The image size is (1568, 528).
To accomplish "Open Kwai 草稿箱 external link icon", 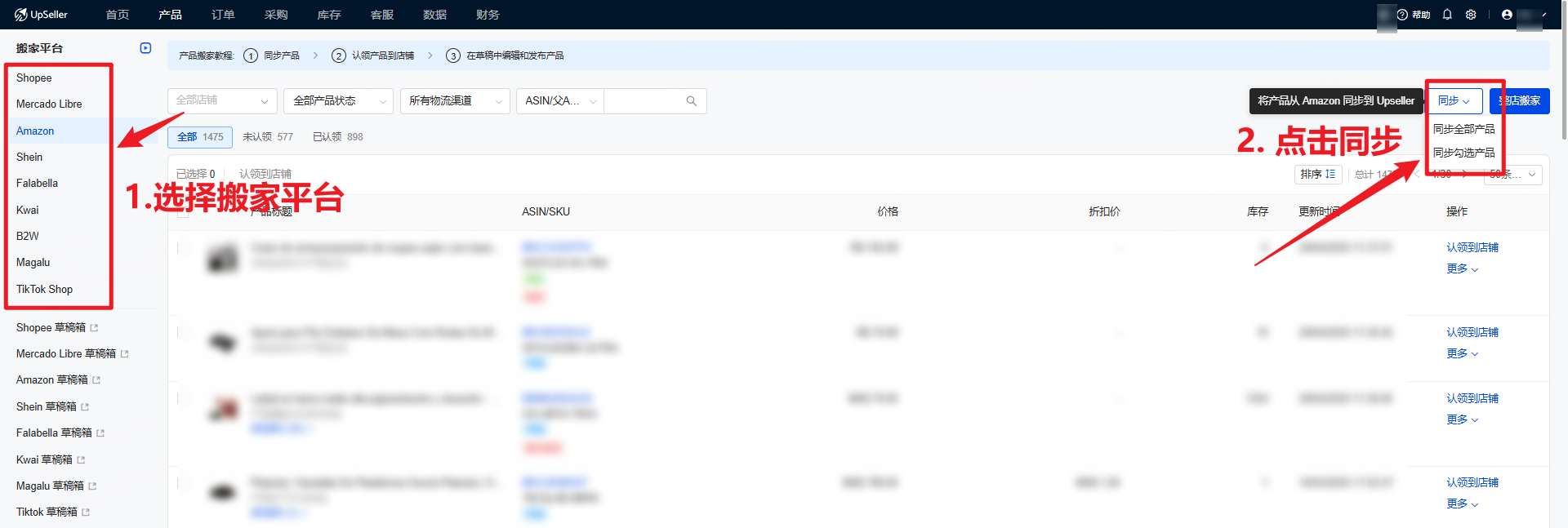I will [81, 460].
